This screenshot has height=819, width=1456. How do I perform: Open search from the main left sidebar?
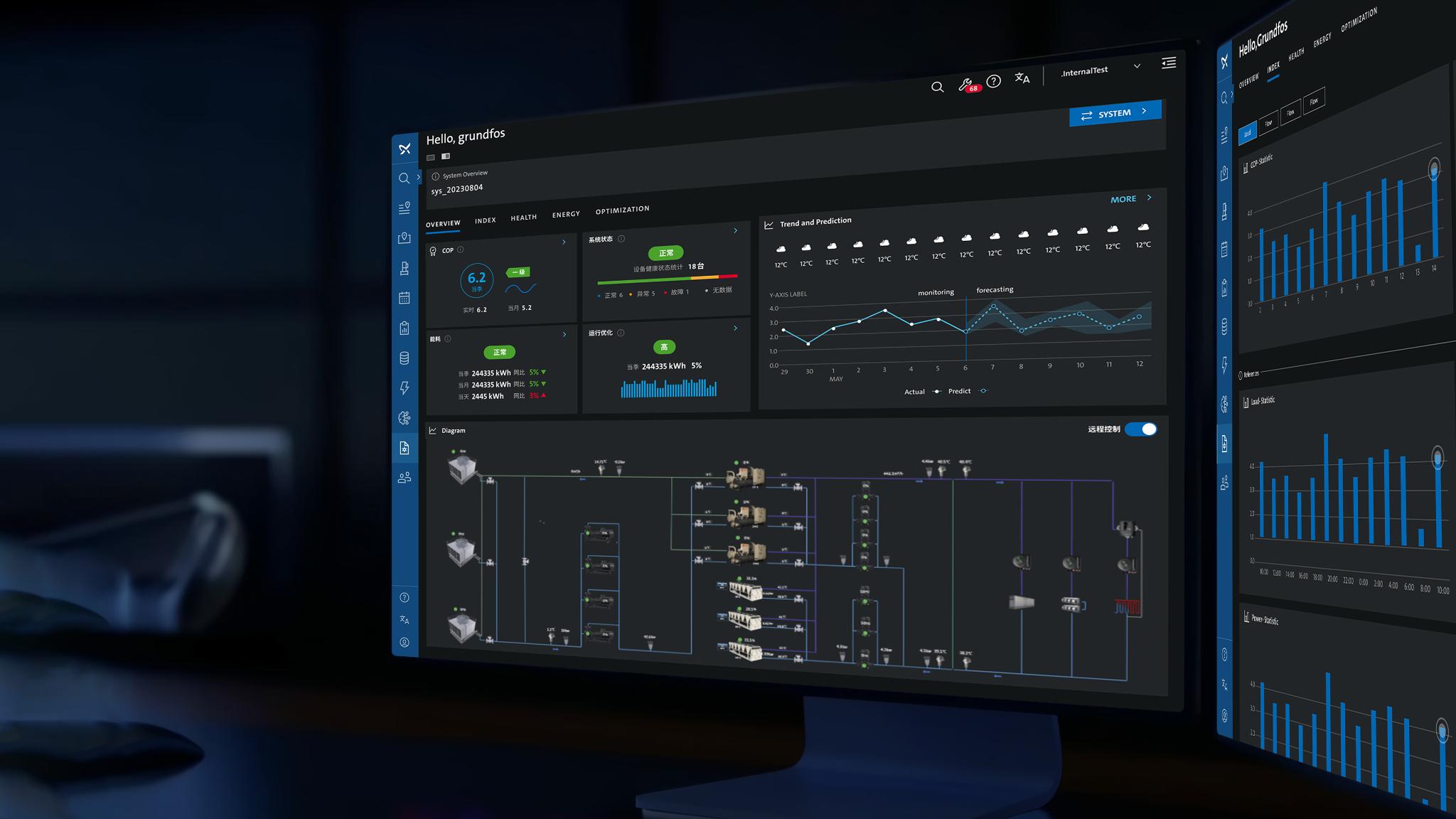tap(404, 178)
